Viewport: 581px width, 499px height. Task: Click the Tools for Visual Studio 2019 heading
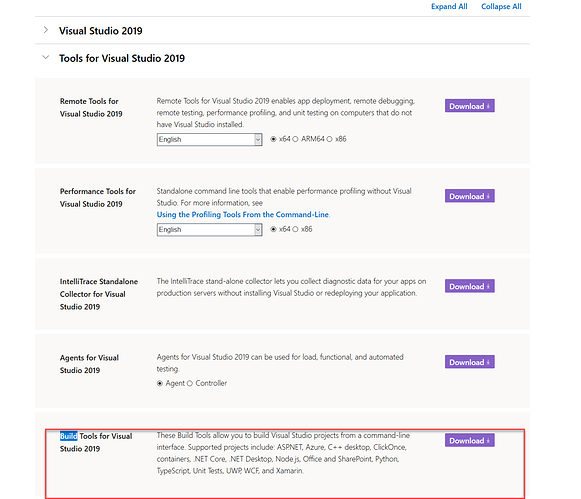click(x=122, y=58)
